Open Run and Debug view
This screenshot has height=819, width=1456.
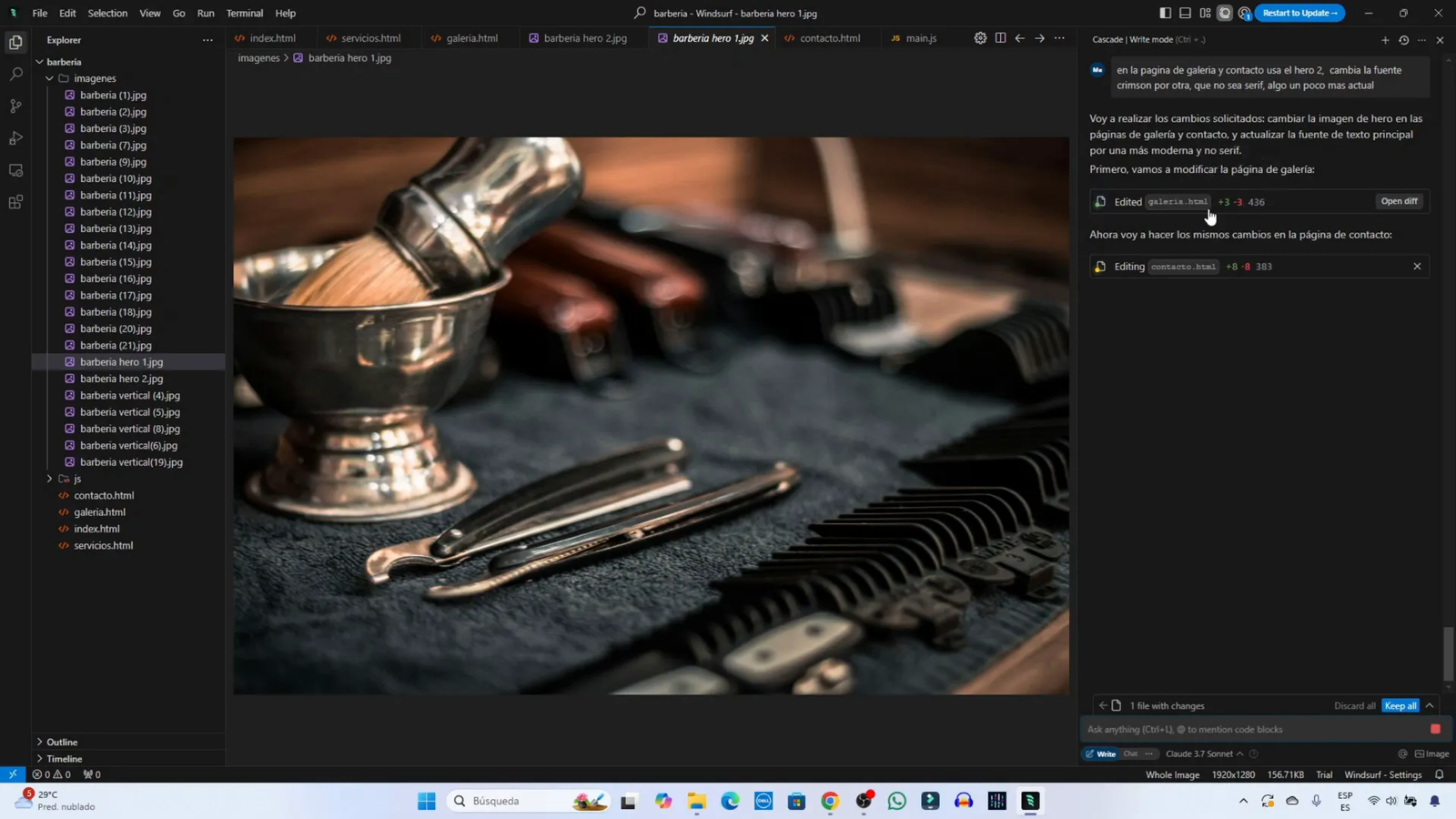tap(15, 138)
